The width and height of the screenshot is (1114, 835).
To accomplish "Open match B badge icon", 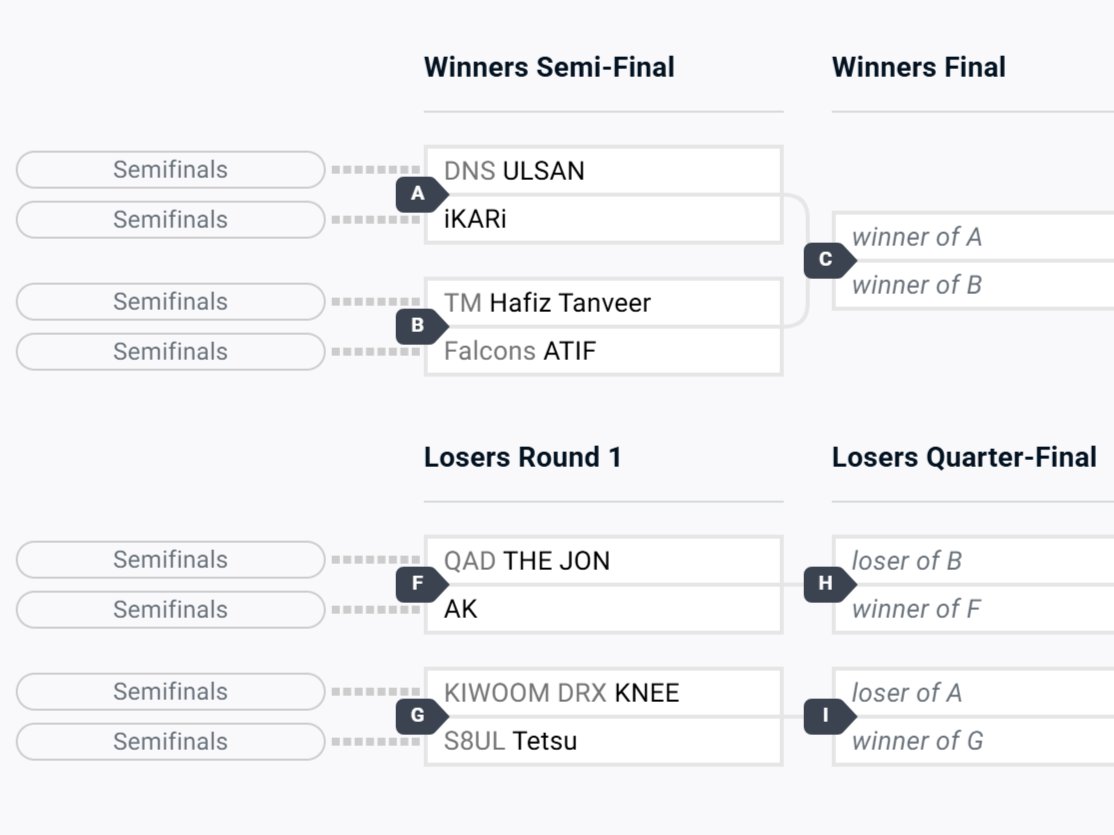I will point(421,325).
